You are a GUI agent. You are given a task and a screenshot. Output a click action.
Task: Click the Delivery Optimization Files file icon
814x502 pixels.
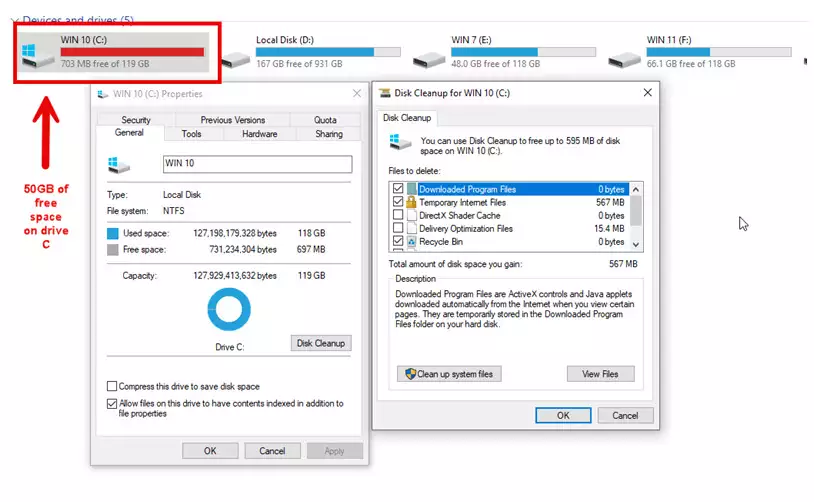tap(411, 228)
